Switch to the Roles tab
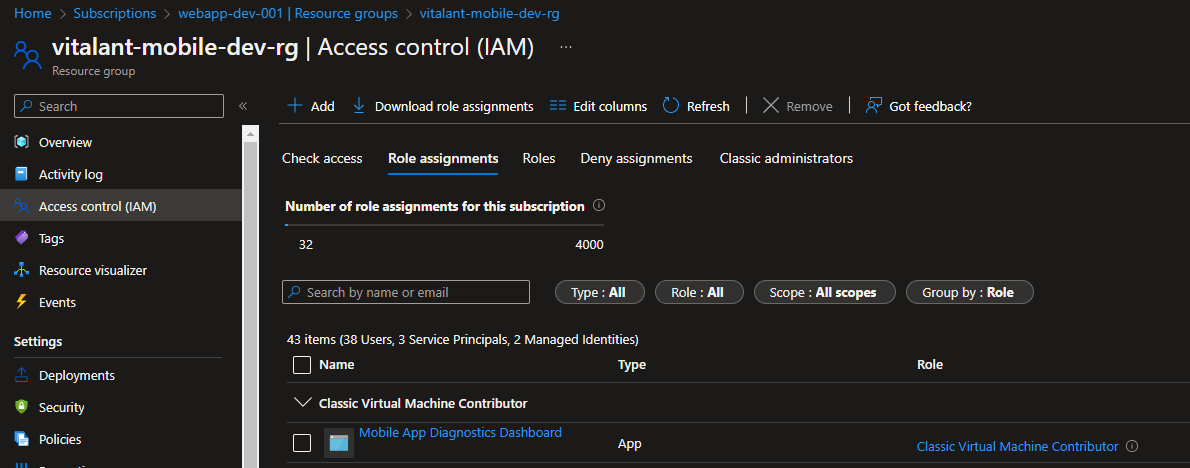1190x468 pixels. [539, 159]
